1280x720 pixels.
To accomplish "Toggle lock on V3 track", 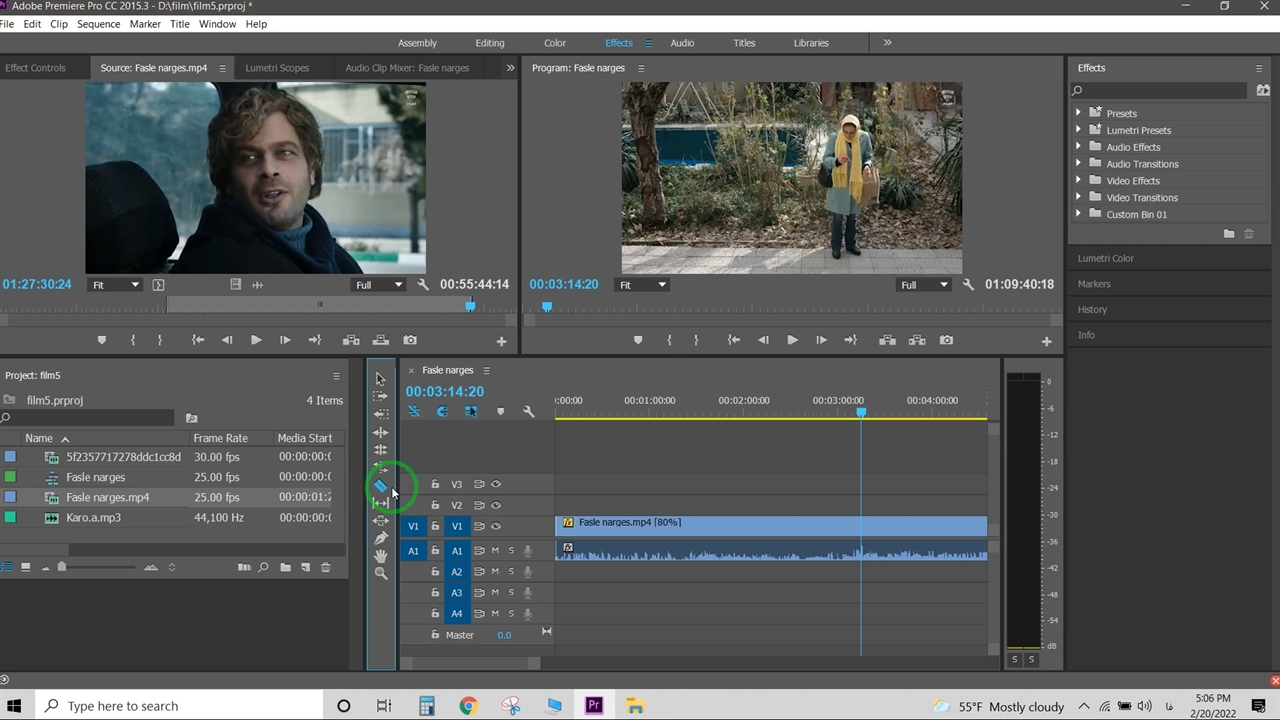I will pos(435,484).
